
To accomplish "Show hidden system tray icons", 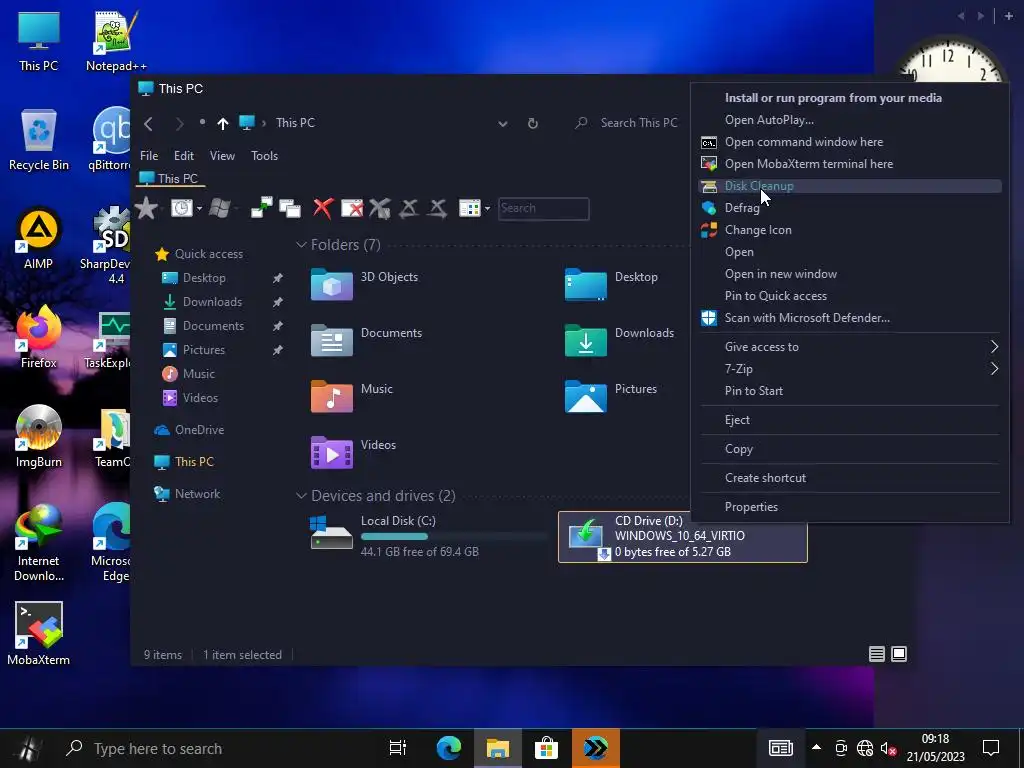I will click(x=816, y=747).
